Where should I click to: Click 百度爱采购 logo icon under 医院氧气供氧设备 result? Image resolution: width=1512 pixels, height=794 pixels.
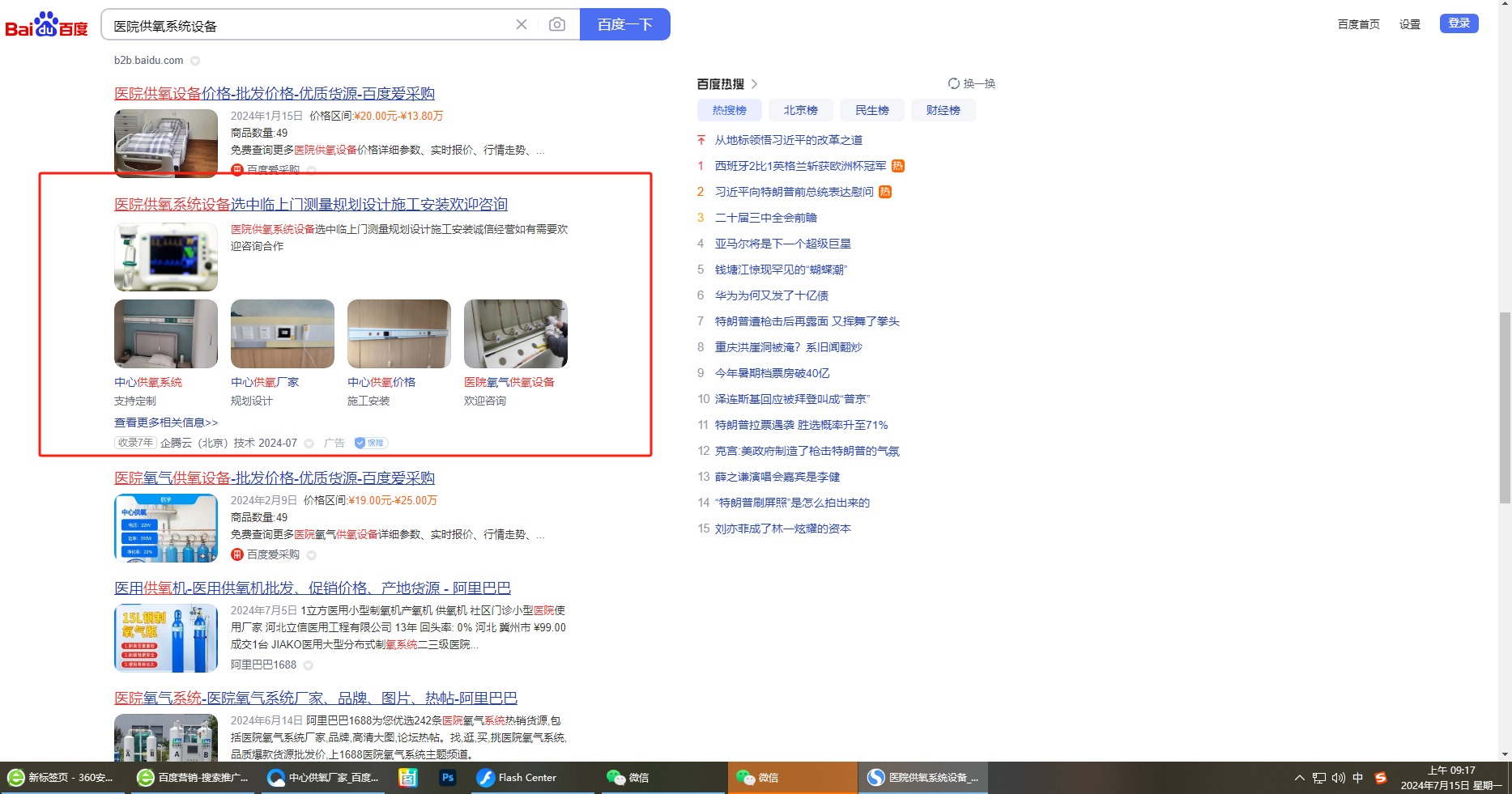237,554
